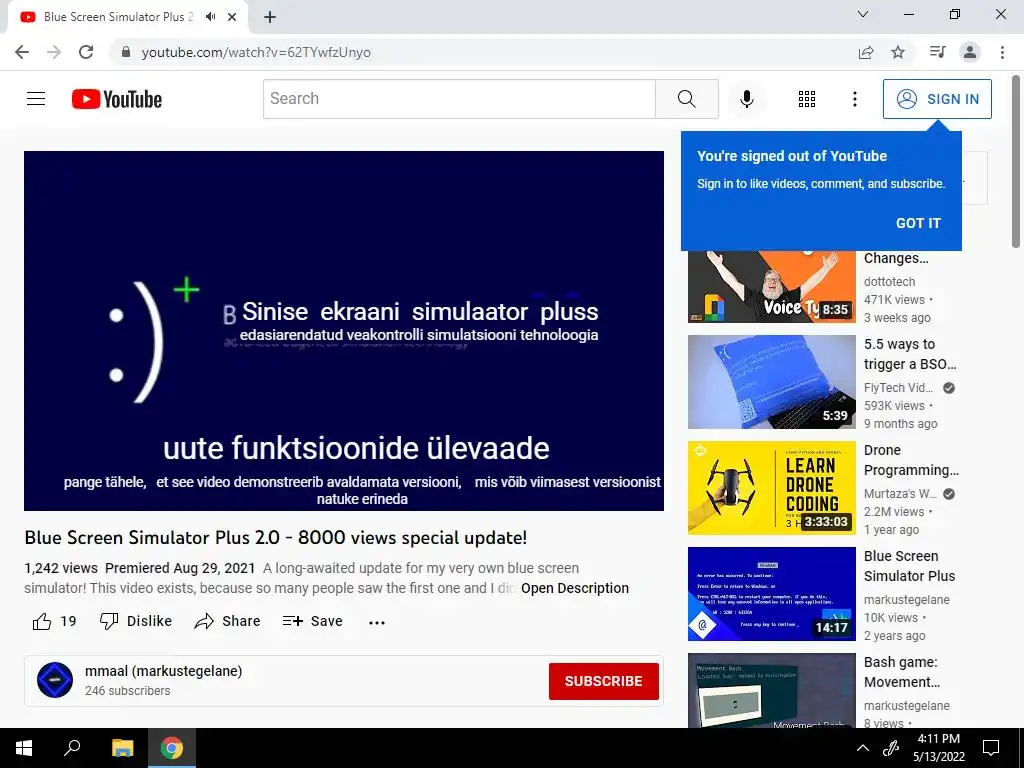Open the Murtaza's Workshop channel name
The image size is (1024, 768).
pyautogui.click(x=901, y=494)
